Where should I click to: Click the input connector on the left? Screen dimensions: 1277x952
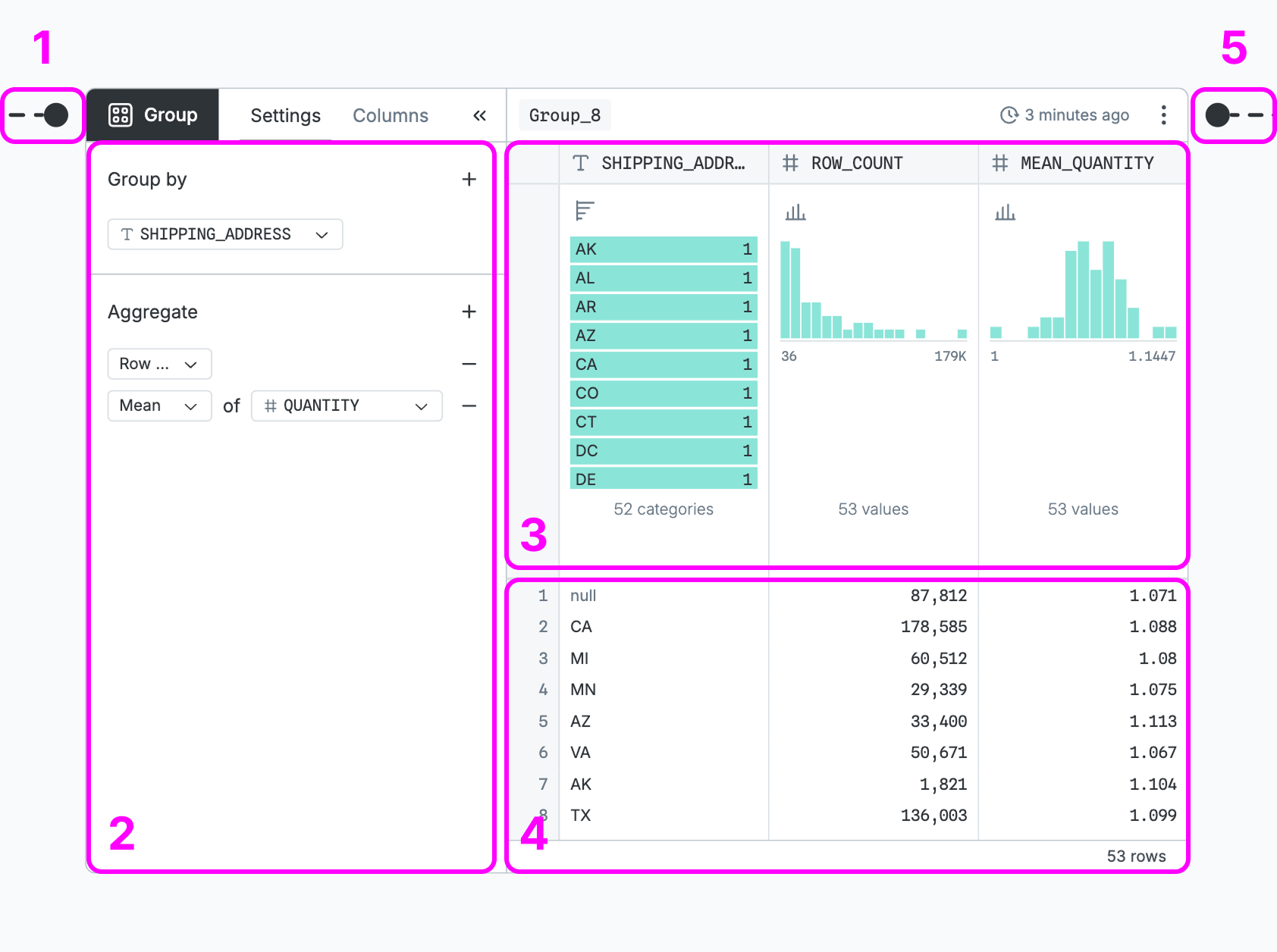55,115
